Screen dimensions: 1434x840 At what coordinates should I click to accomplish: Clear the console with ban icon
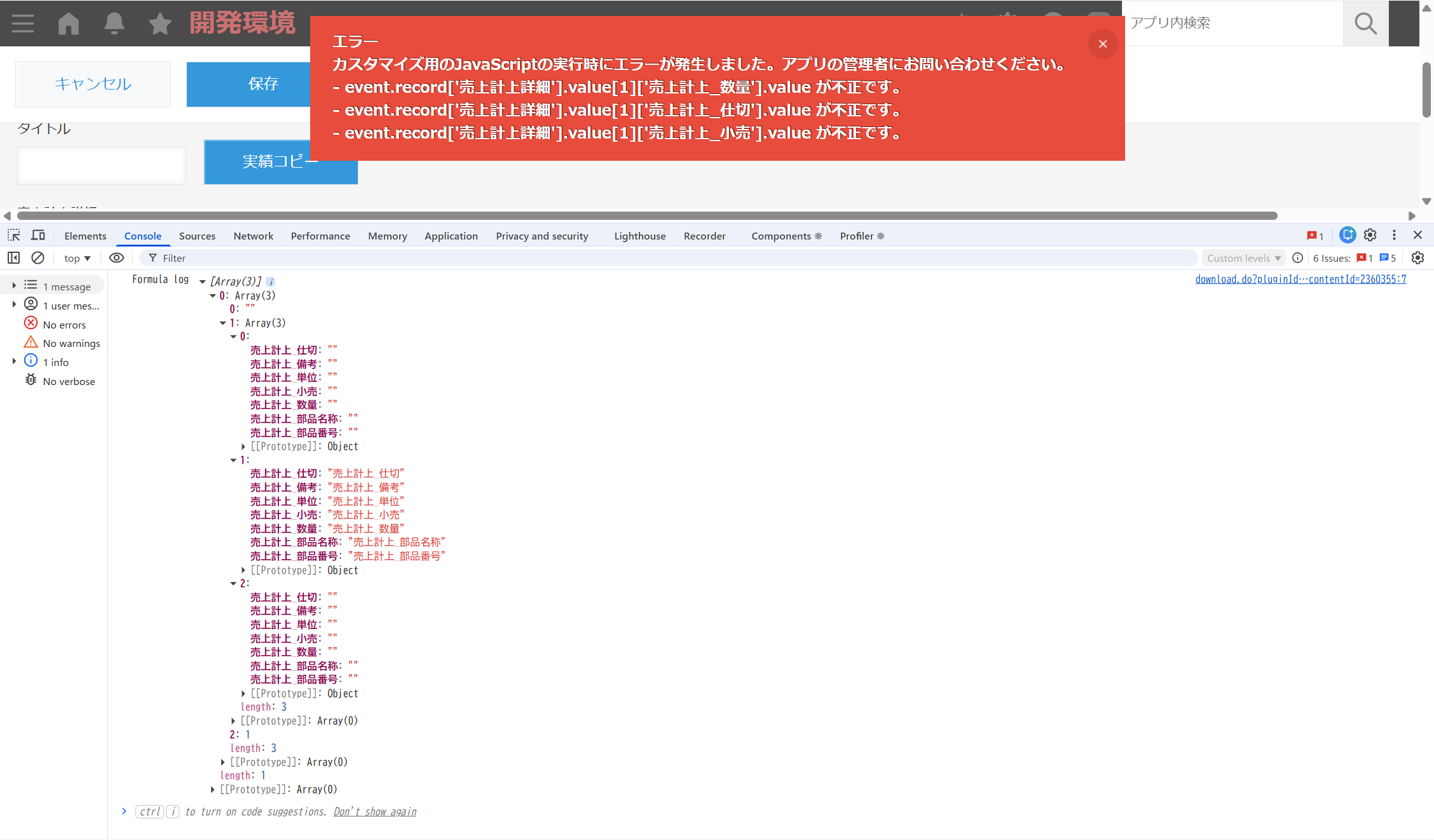[x=38, y=258]
